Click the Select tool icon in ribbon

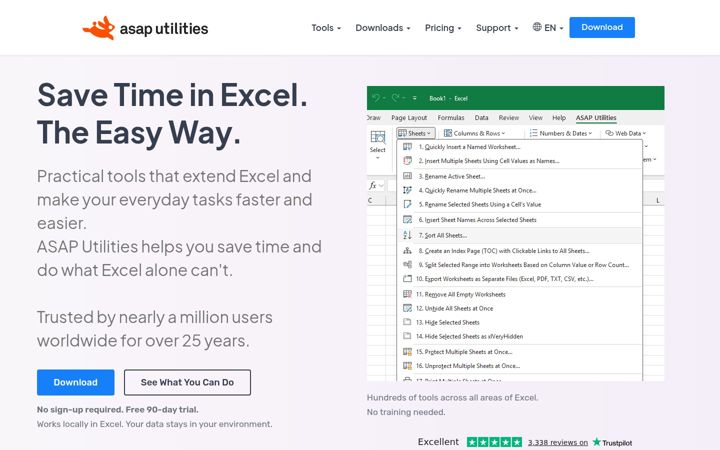377,137
